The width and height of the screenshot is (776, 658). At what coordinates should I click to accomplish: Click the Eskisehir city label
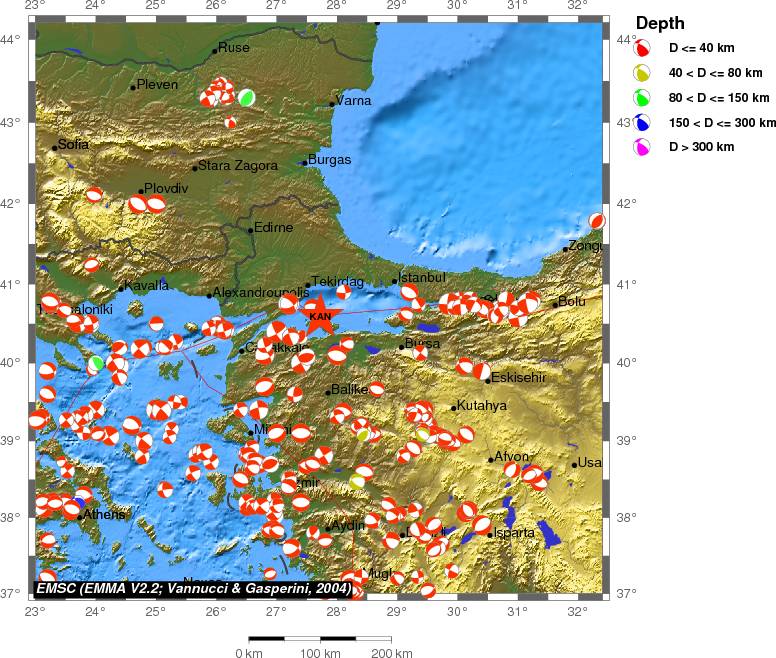pyautogui.click(x=518, y=378)
